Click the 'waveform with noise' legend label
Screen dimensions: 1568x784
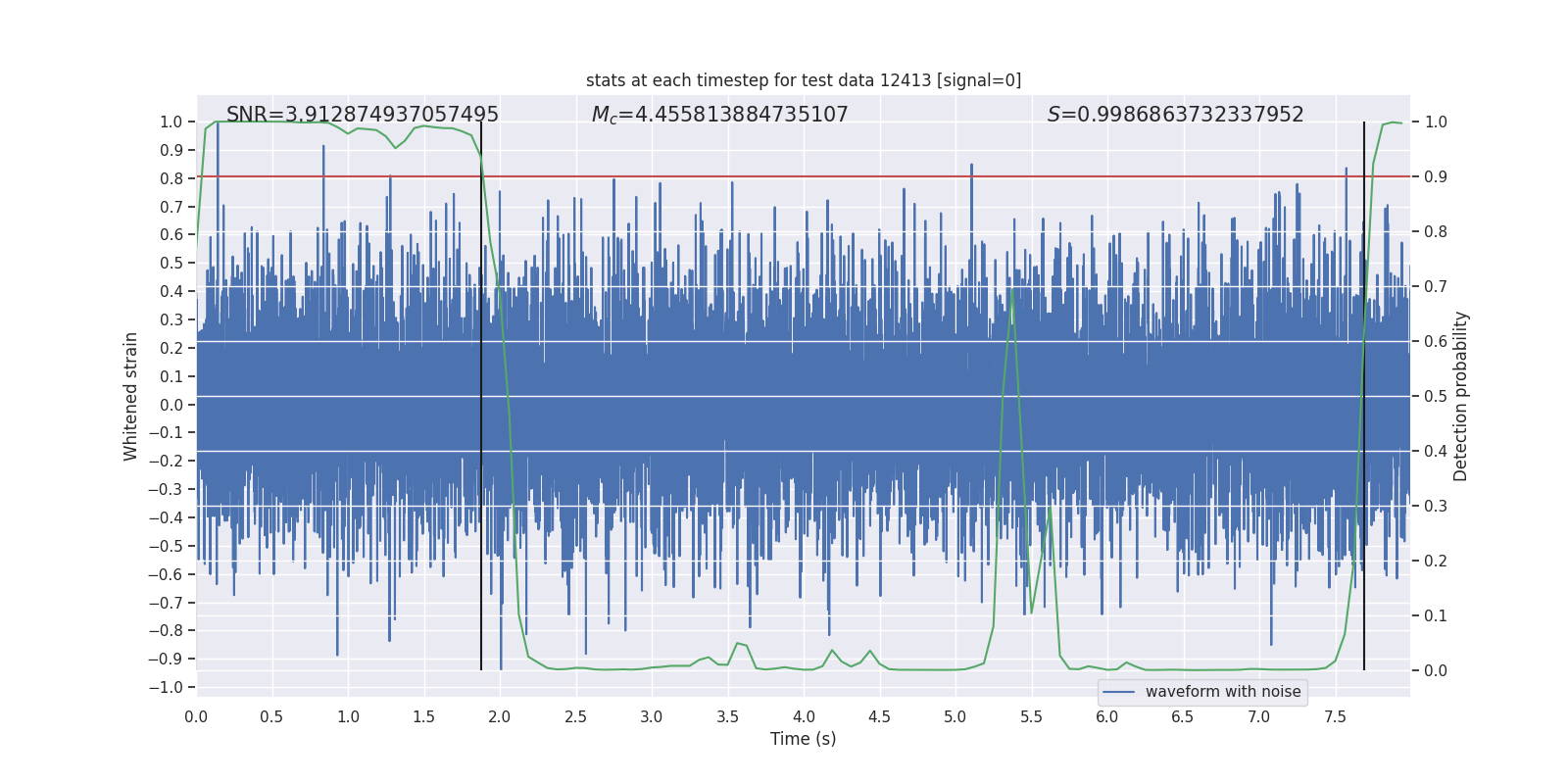click(x=1222, y=692)
